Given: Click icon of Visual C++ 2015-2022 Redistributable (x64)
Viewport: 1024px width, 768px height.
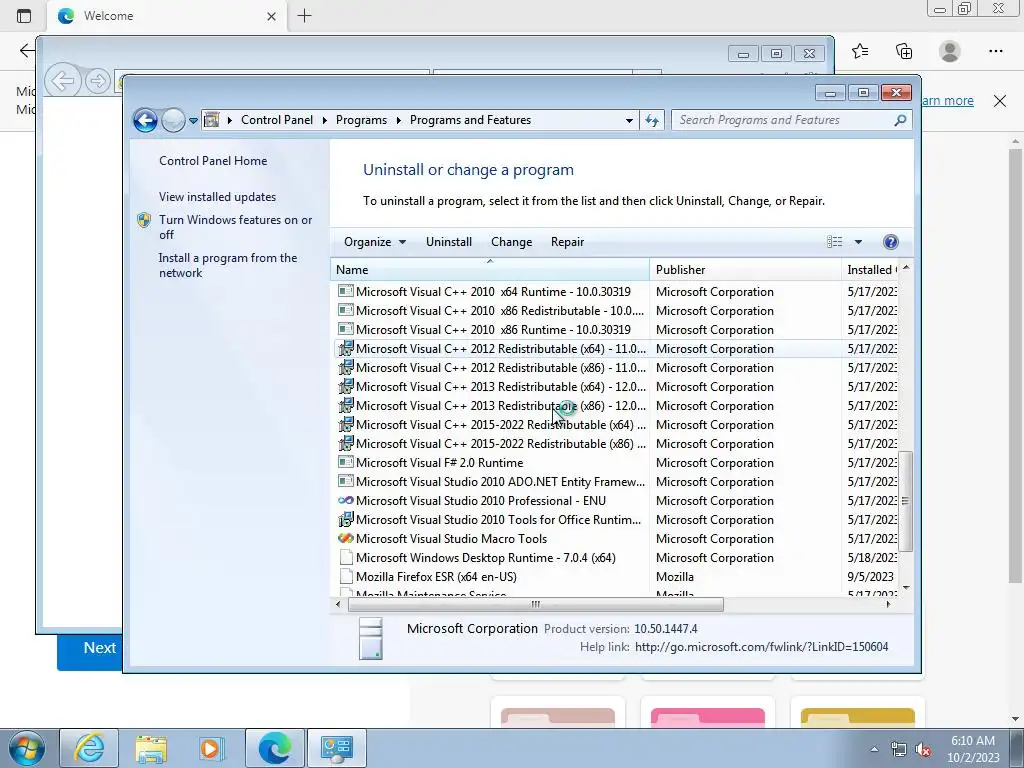Looking at the screenshot, I should tap(345, 424).
